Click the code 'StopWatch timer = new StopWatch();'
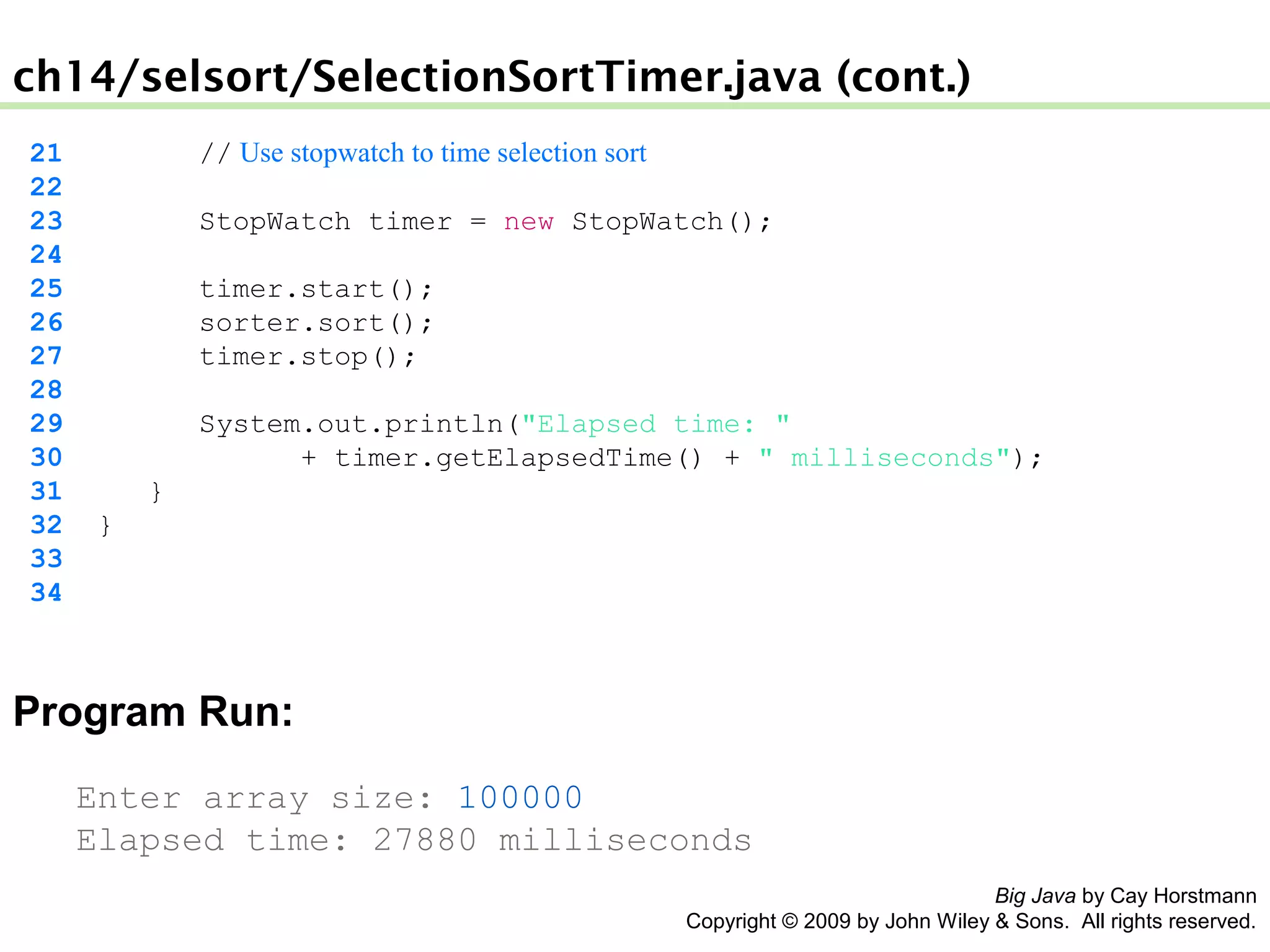The height and width of the screenshot is (952, 1270). (486, 221)
